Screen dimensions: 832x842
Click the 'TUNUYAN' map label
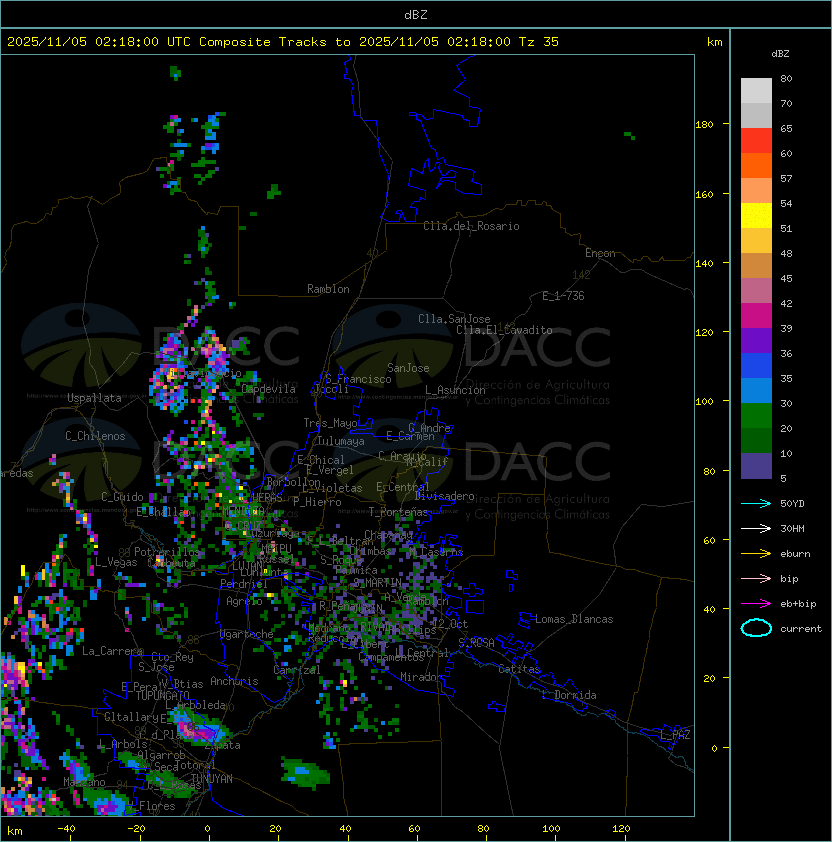(212, 779)
